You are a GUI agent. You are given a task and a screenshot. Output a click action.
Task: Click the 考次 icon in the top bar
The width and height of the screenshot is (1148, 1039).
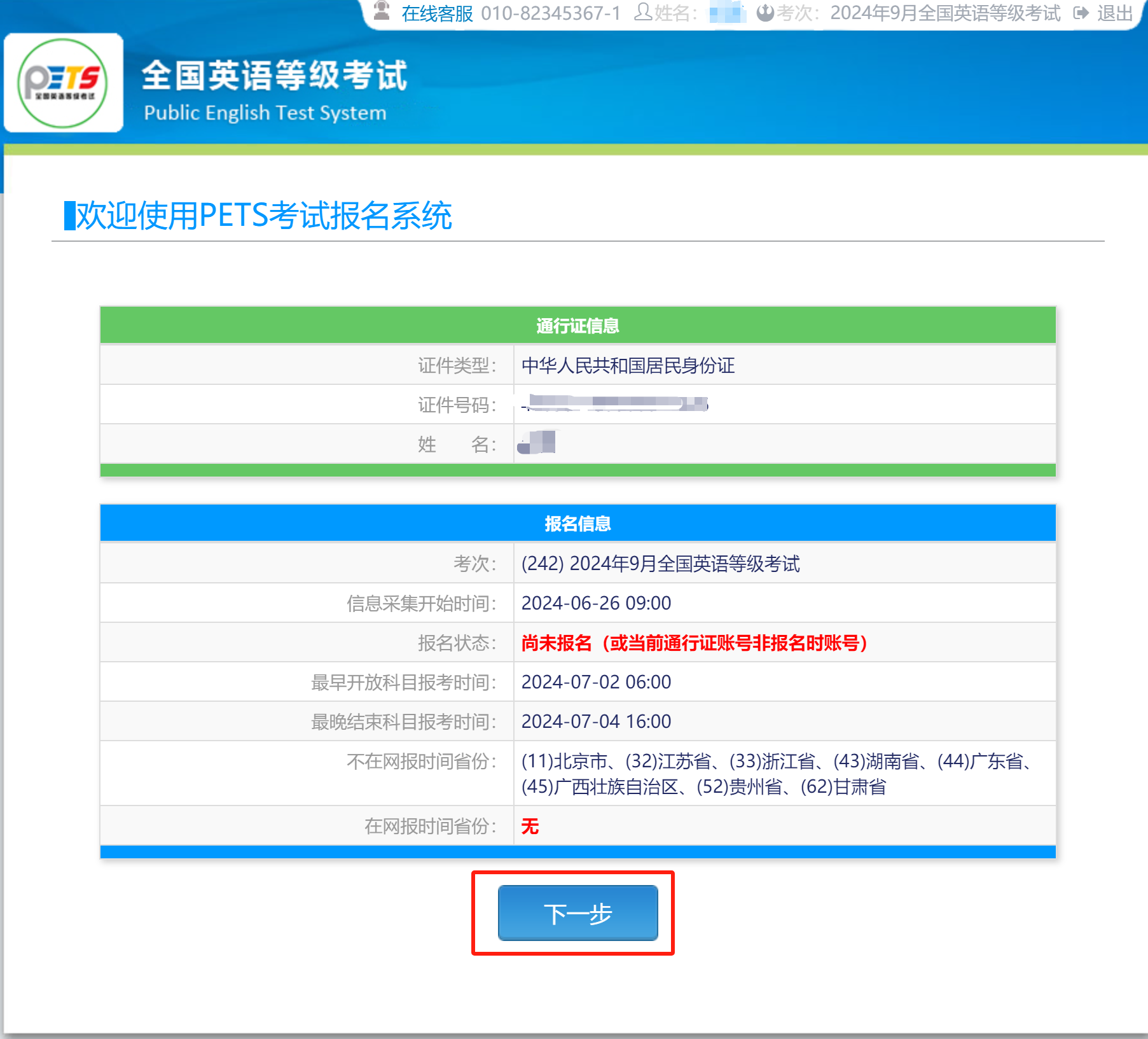[x=765, y=13]
